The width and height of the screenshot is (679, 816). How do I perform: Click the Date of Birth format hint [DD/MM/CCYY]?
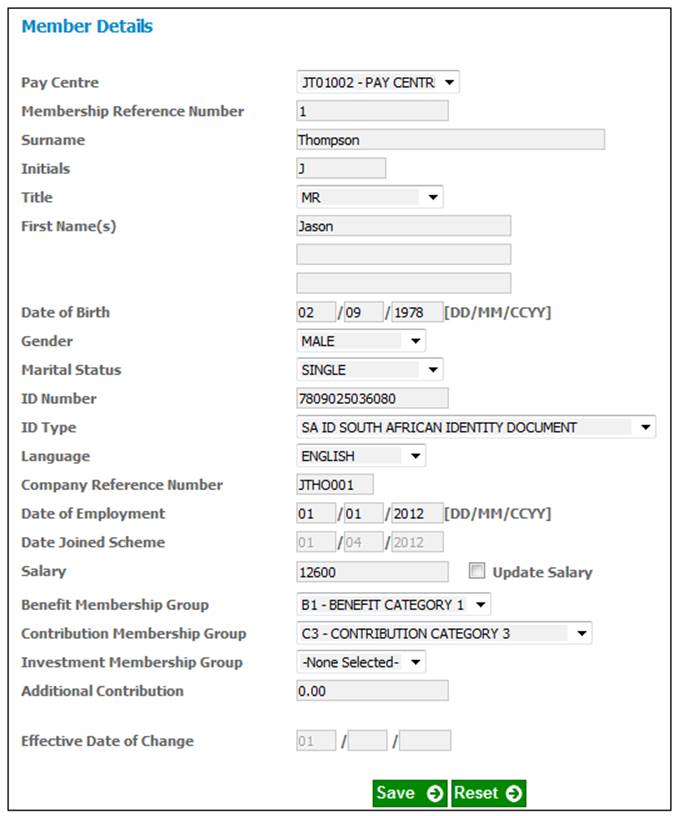pos(497,312)
